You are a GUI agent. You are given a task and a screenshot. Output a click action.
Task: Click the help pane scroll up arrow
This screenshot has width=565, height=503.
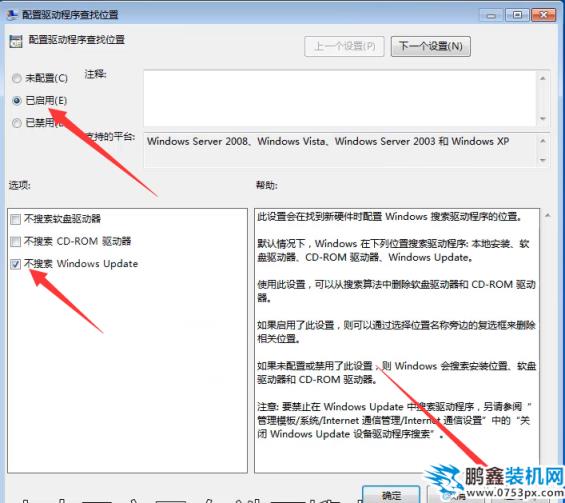pyautogui.click(x=548, y=215)
